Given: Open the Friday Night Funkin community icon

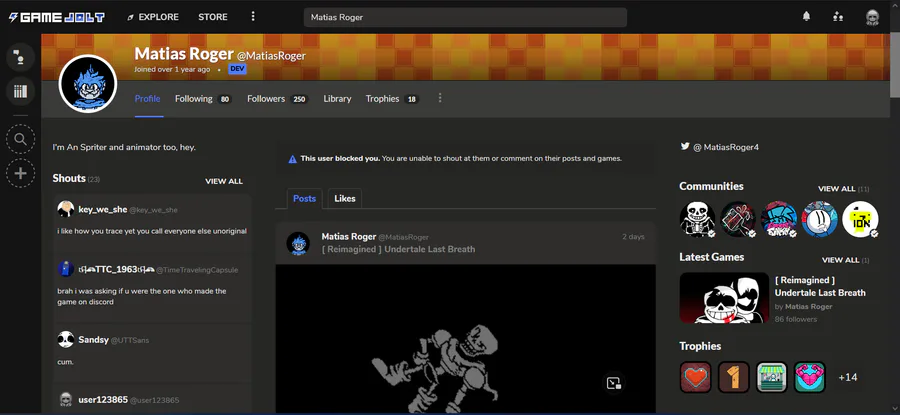Looking at the screenshot, I should [x=779, y=219].
